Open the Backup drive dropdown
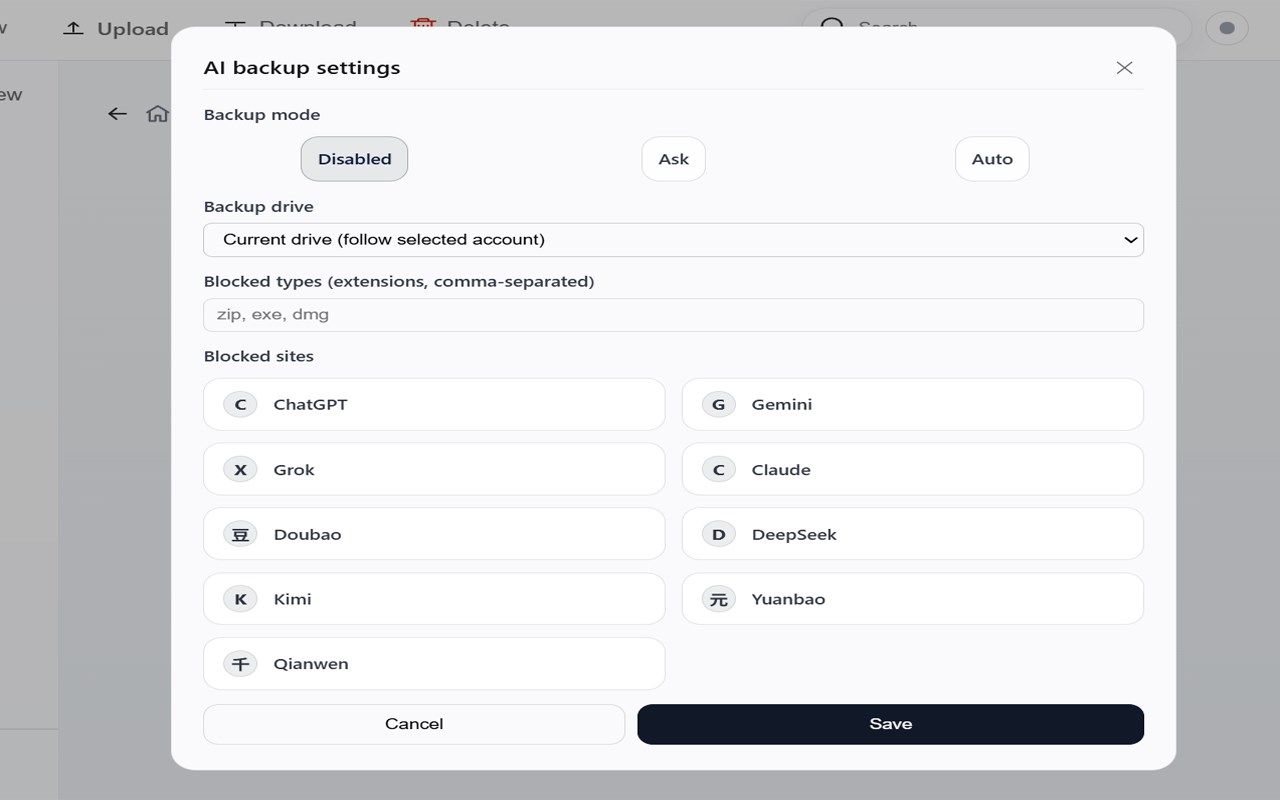Screen dimensions: 1280x800 point(673,240)
